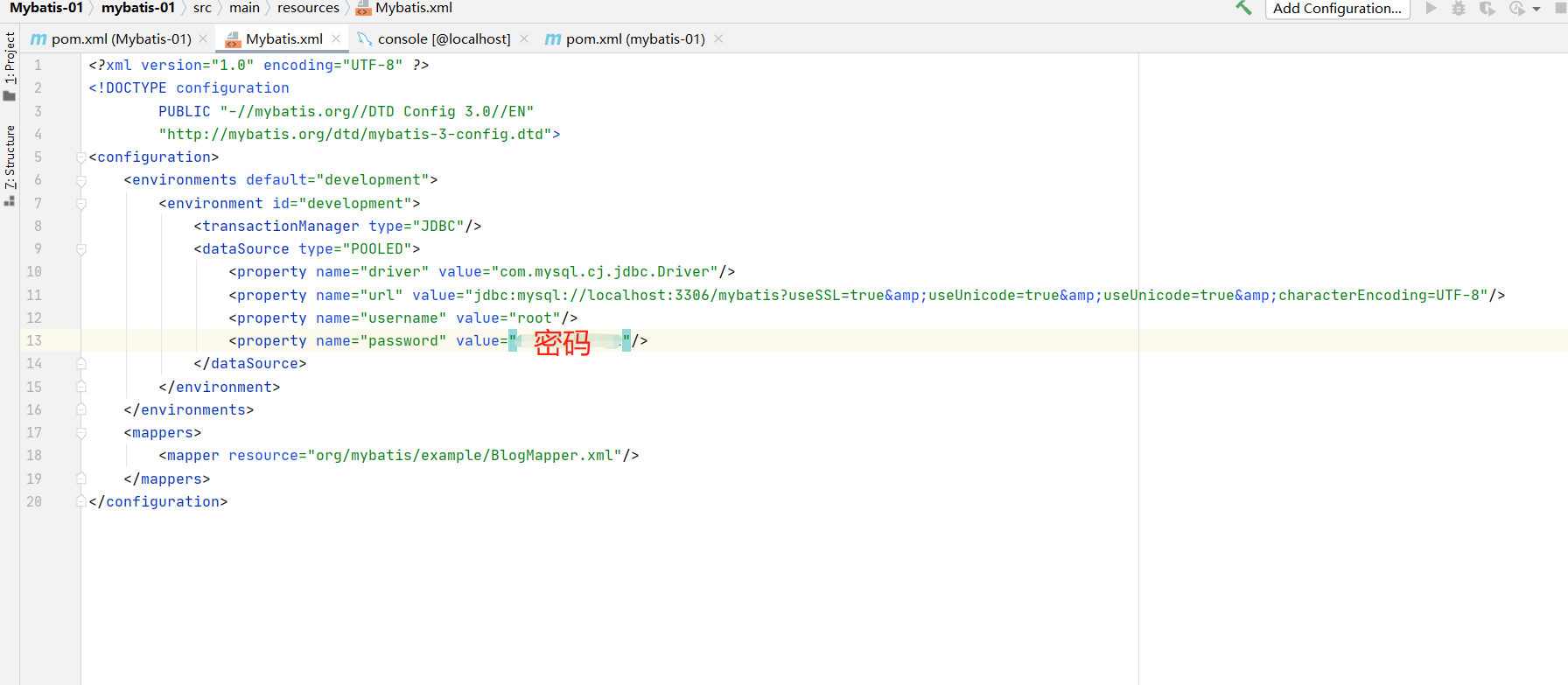The image size is (1568, 685).
Task: Click src in the breadcrumb bar
Action: (x=202, y=8)
